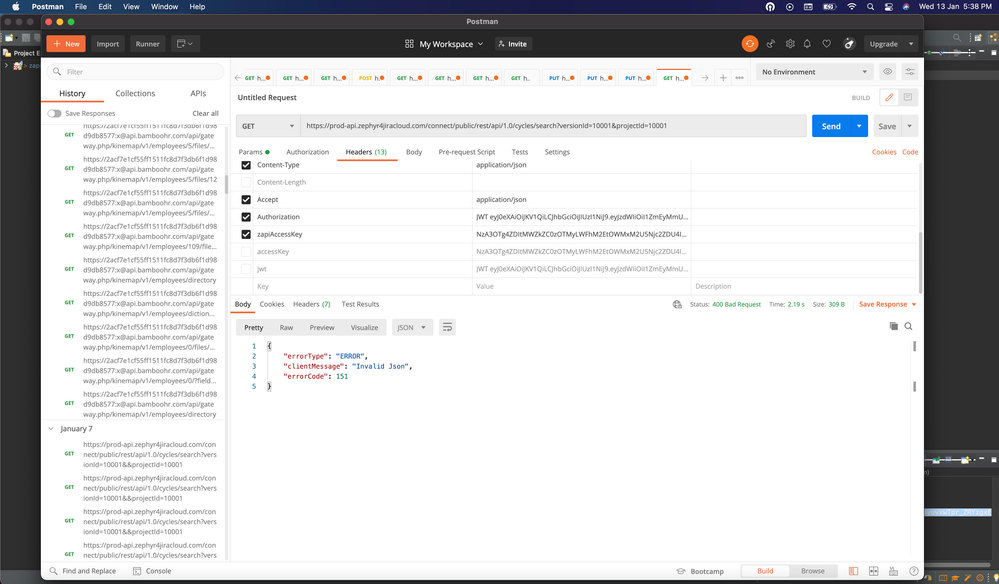The height and width of the screenshot is (584, 999).
Task: Copy response using the copy icon
Action: click(x=893, y=326)
